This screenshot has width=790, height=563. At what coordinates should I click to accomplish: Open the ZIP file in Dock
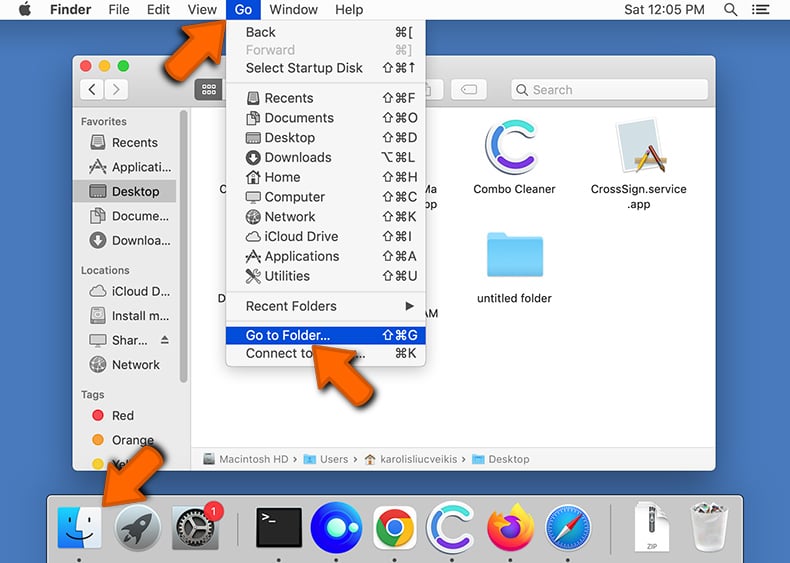[x=651, y=527]
